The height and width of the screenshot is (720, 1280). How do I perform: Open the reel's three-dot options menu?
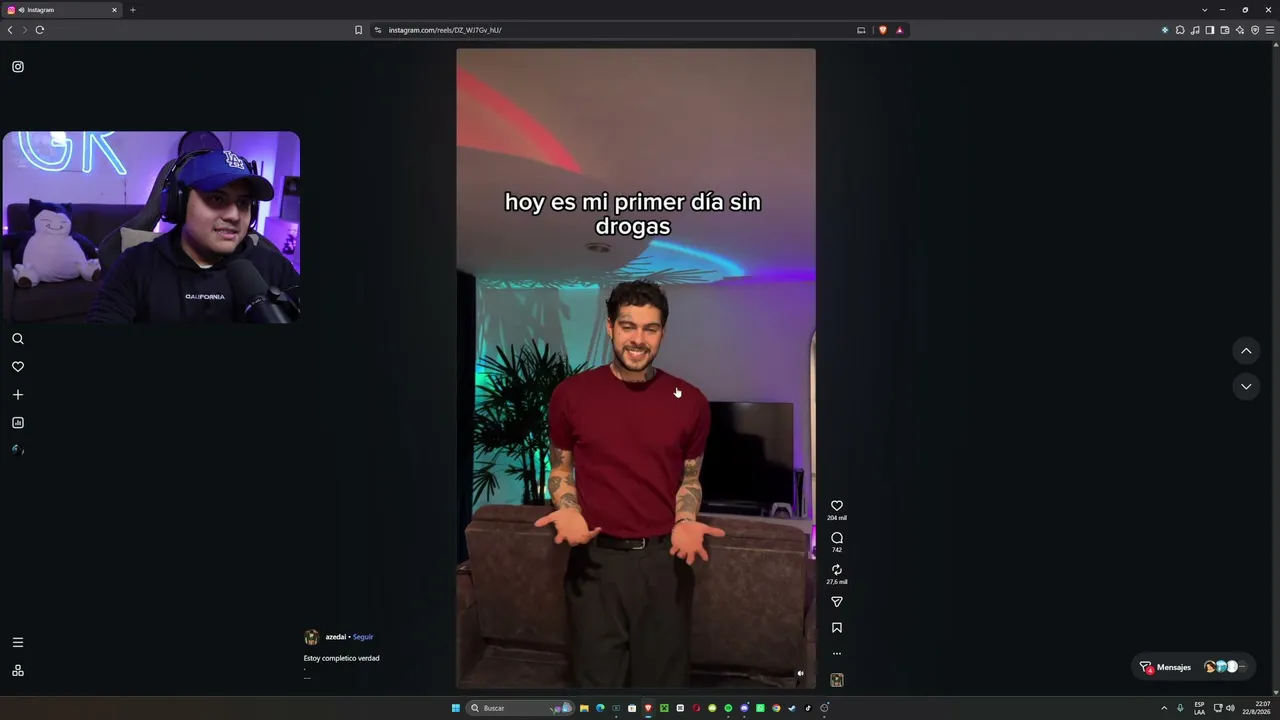point(837,654)
